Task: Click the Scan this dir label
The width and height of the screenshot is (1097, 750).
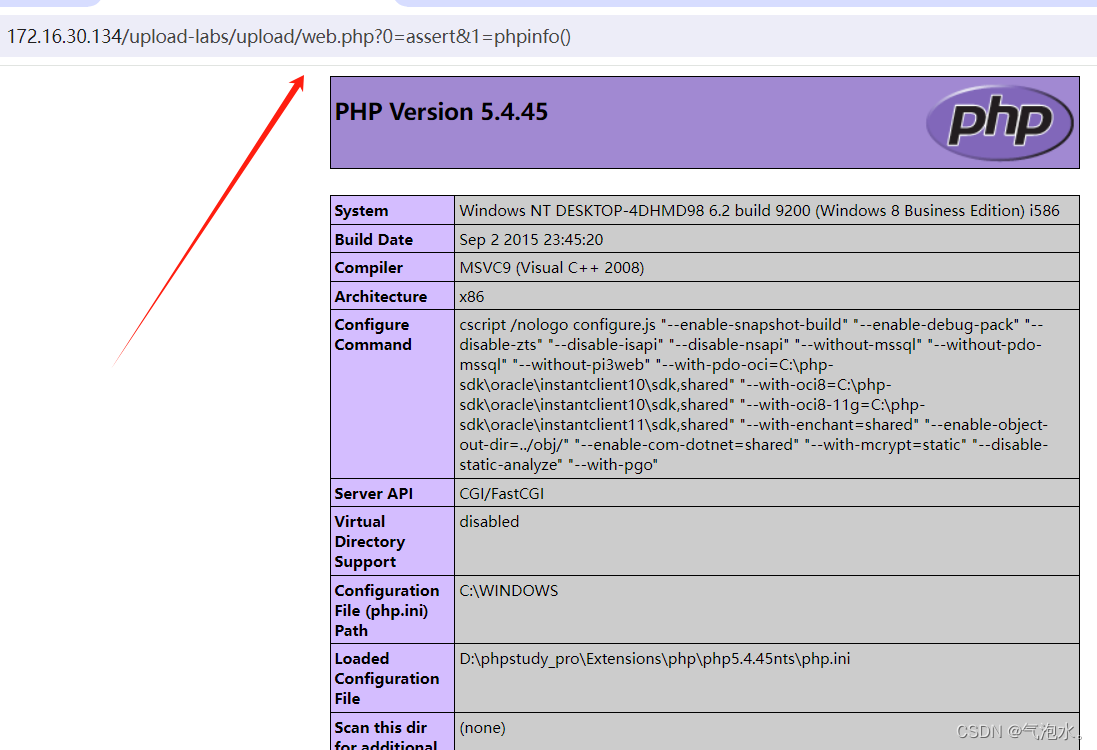Action: (x=385, y=736)
